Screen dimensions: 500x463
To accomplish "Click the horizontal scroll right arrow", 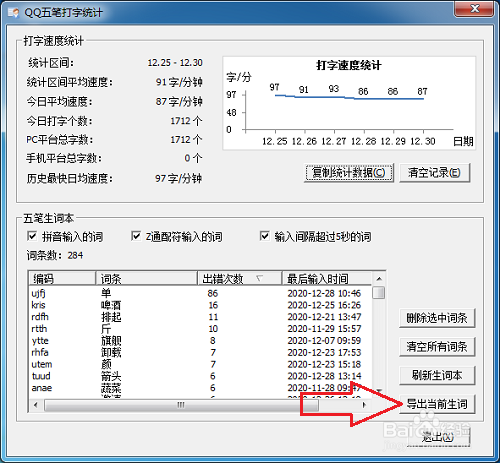I will pyautogui.click(x=364, y=405).
